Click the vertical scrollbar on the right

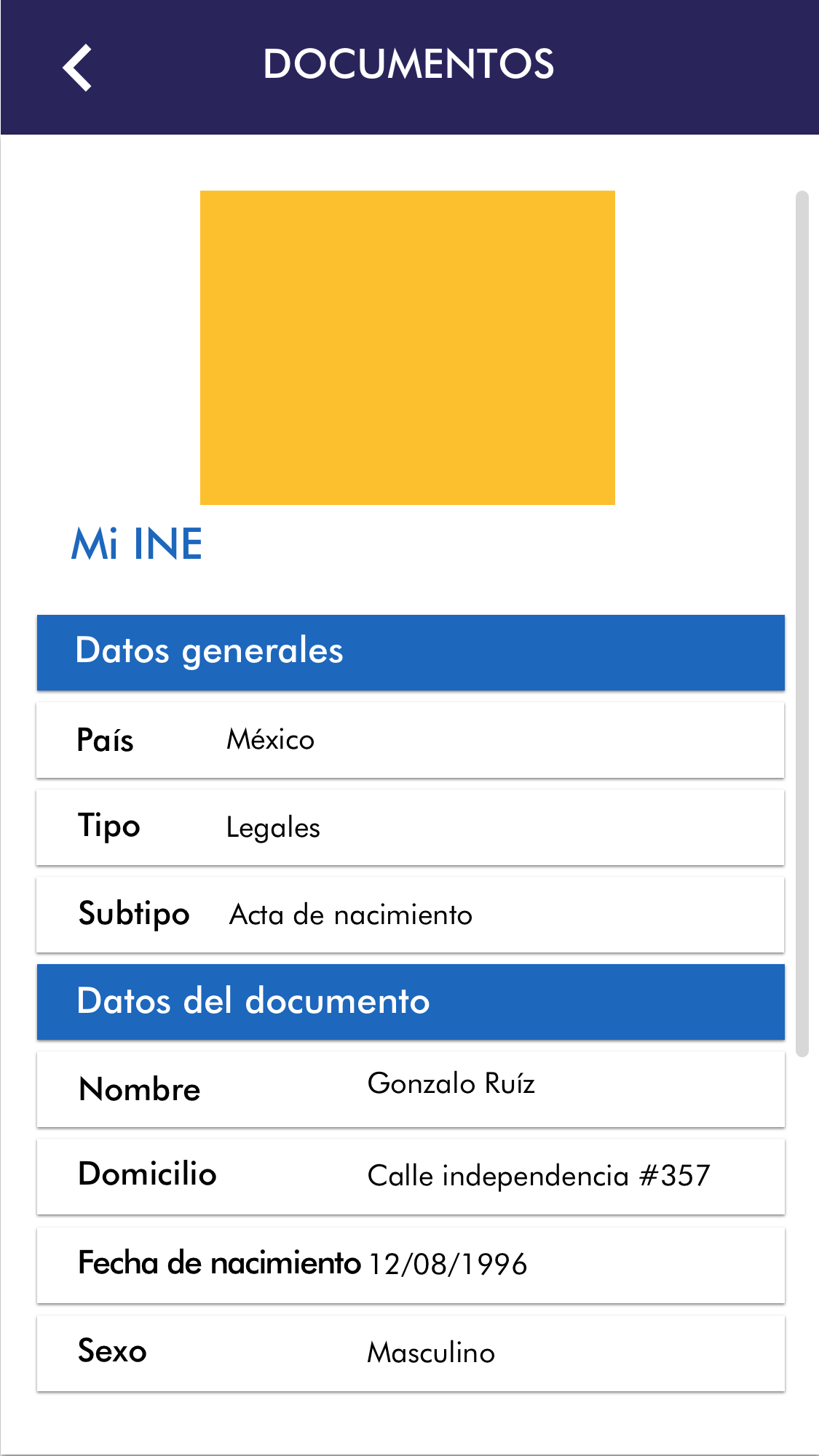click(x=802, y=624)
